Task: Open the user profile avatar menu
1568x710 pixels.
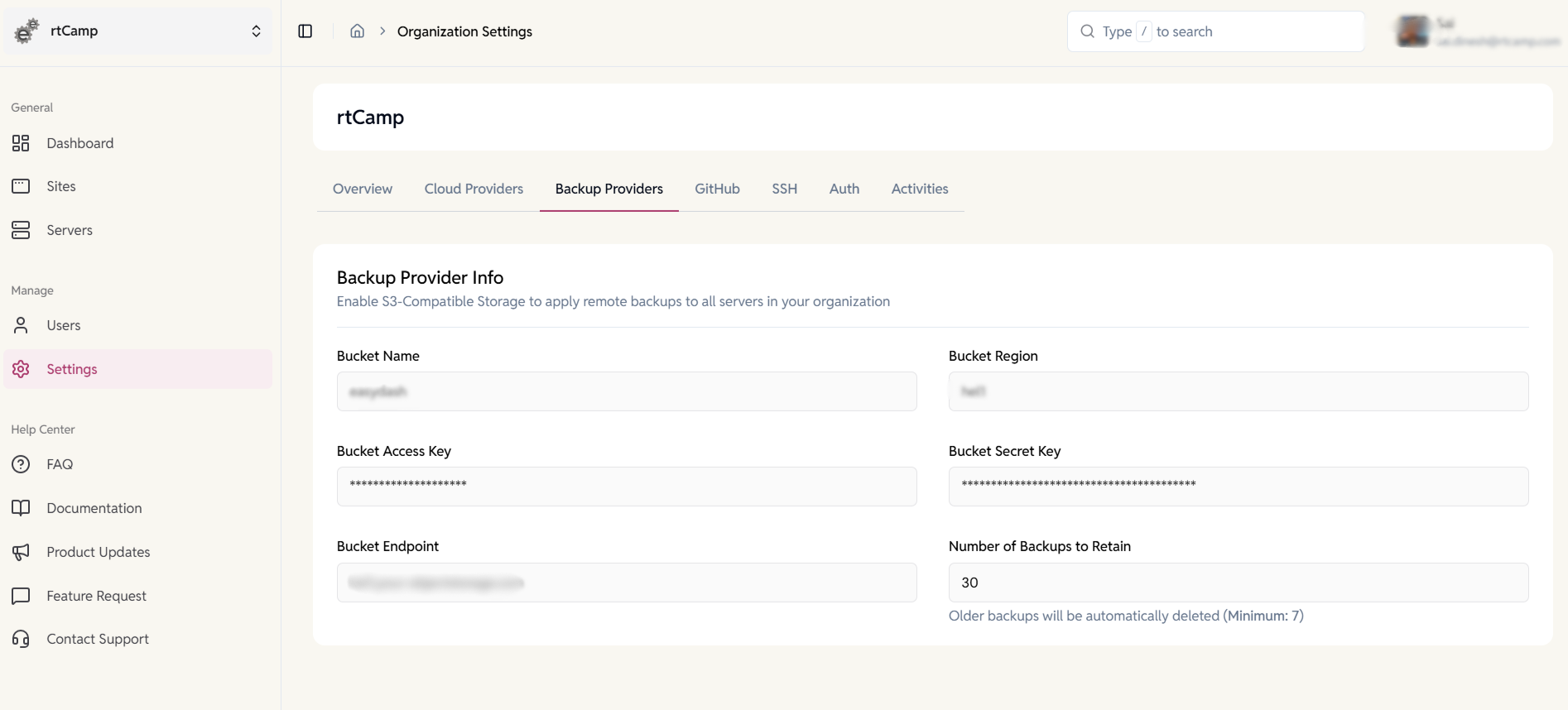Action: point(1412,31)
